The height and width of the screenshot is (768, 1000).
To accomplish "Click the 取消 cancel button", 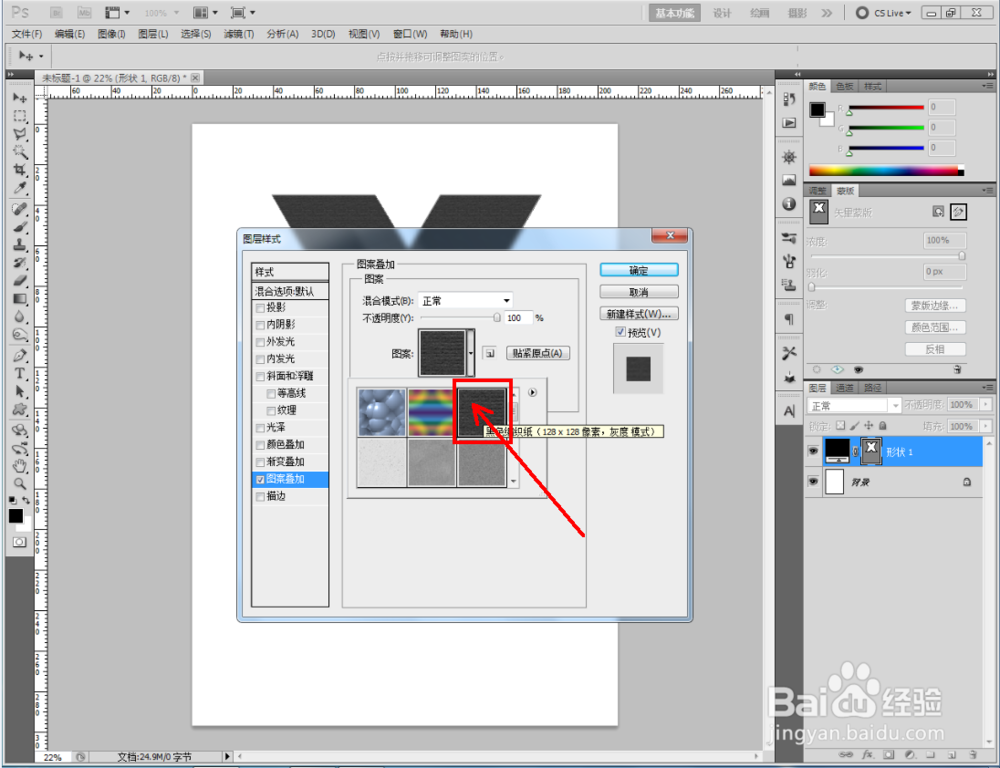I will pyautogui.click(x=638, y=292).
